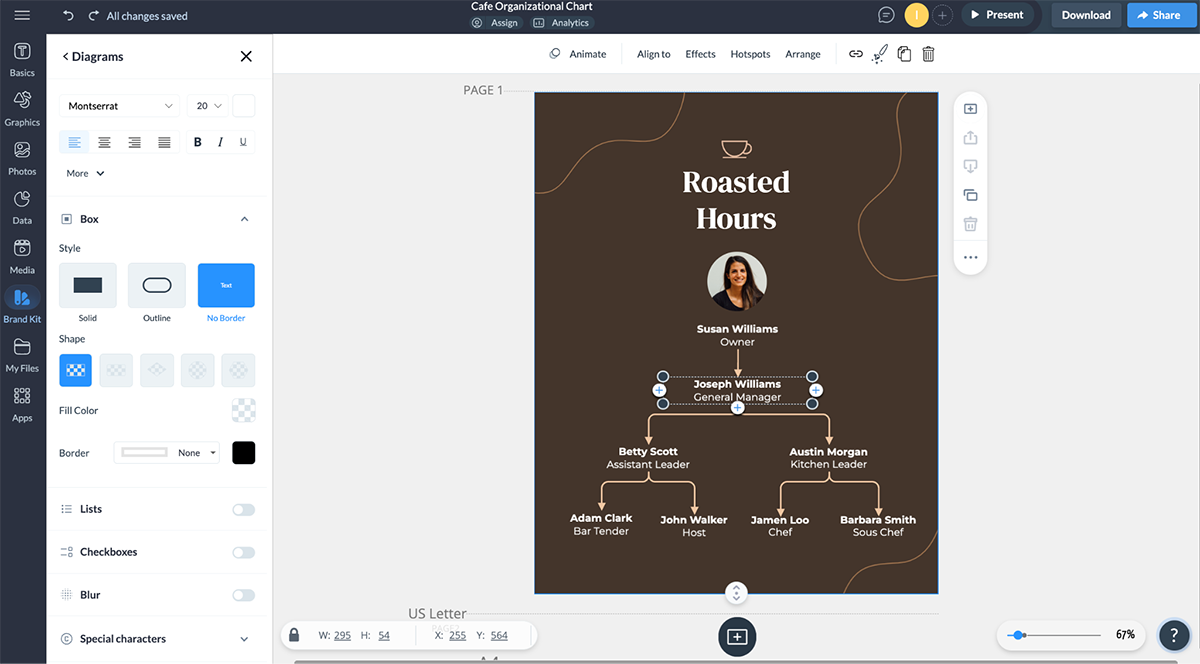
Task: Open the Photos sidebar panel
Action: pyautogui.click(x=22, y=157)
